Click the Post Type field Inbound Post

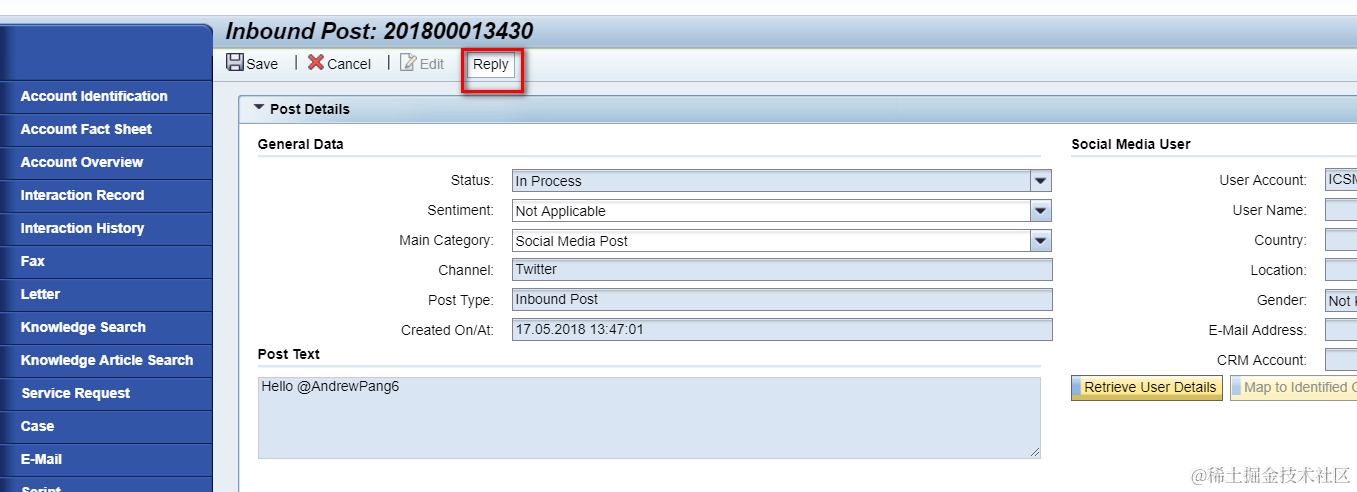782,300
